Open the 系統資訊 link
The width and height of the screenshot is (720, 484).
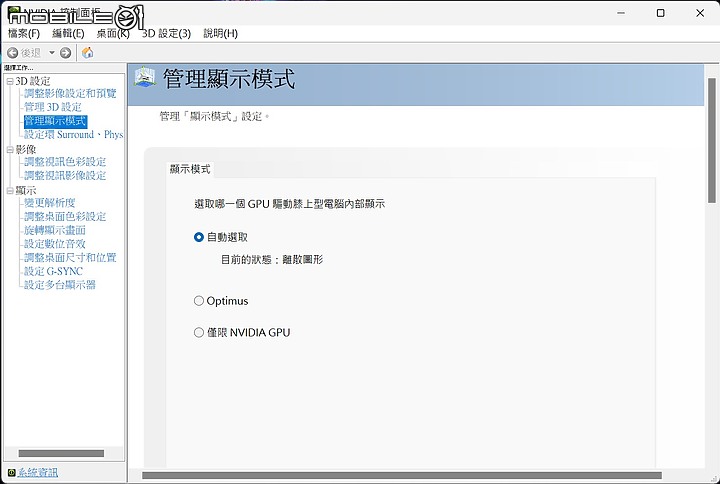(38, 473)
